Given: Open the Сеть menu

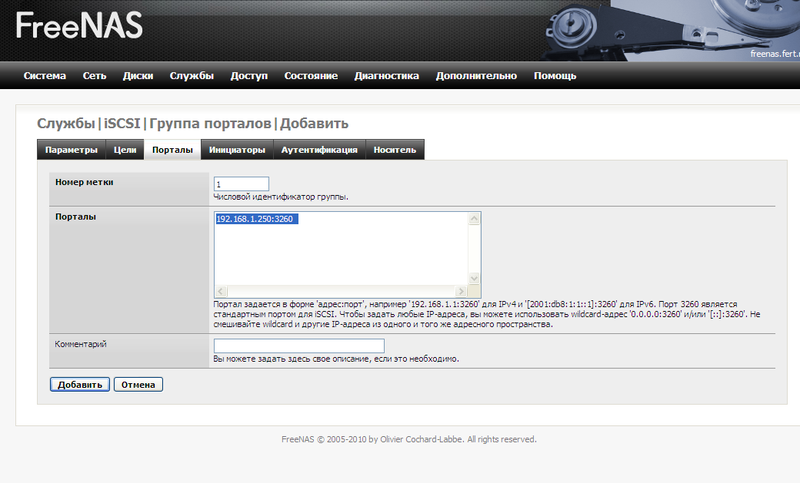Looking at the screenshot, I should pos(94,75).
